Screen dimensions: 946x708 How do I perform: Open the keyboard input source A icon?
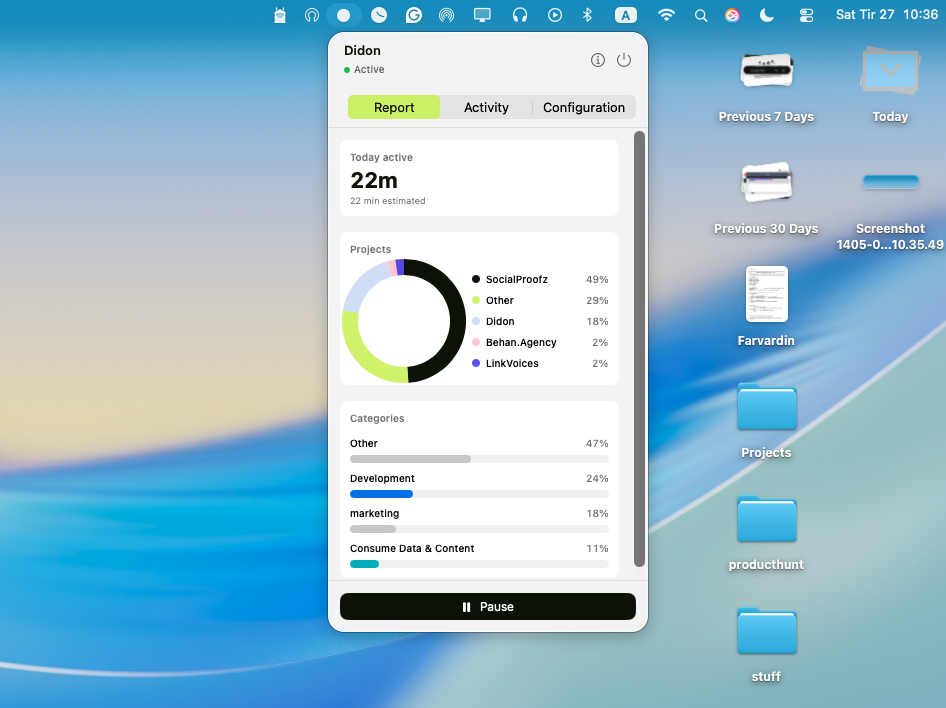626,16
